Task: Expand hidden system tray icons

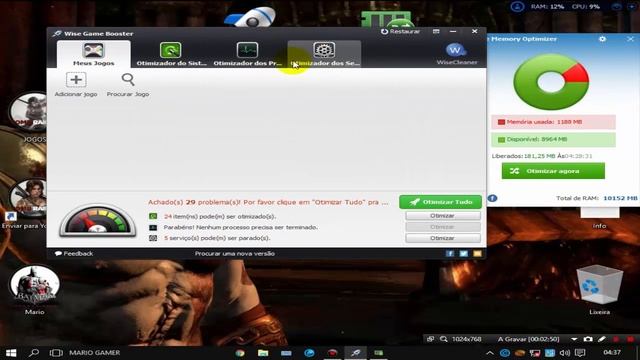Action: click(490, 353)
